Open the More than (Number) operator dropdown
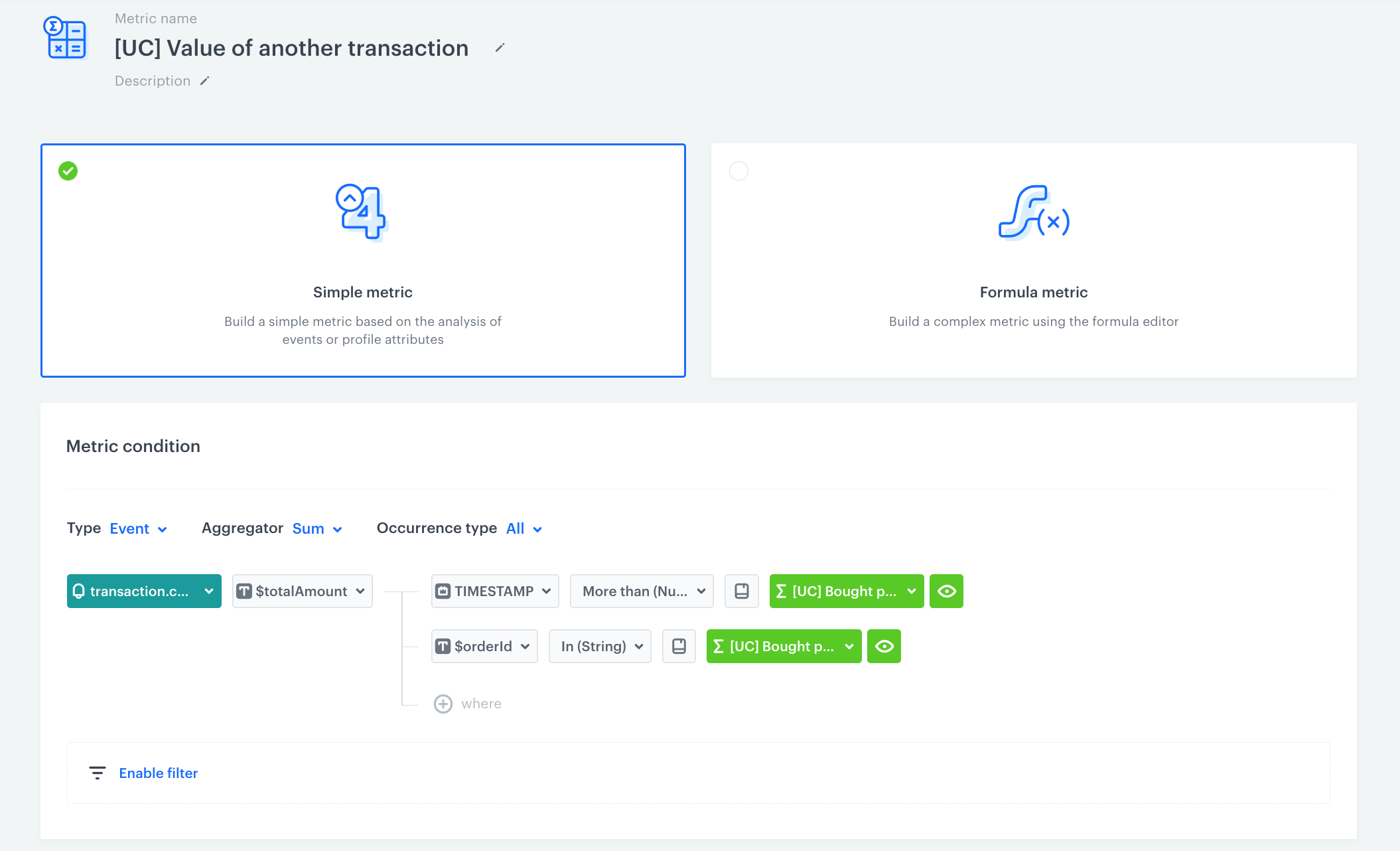Viewport: 1400px width, 851px height. click(641, 591)
